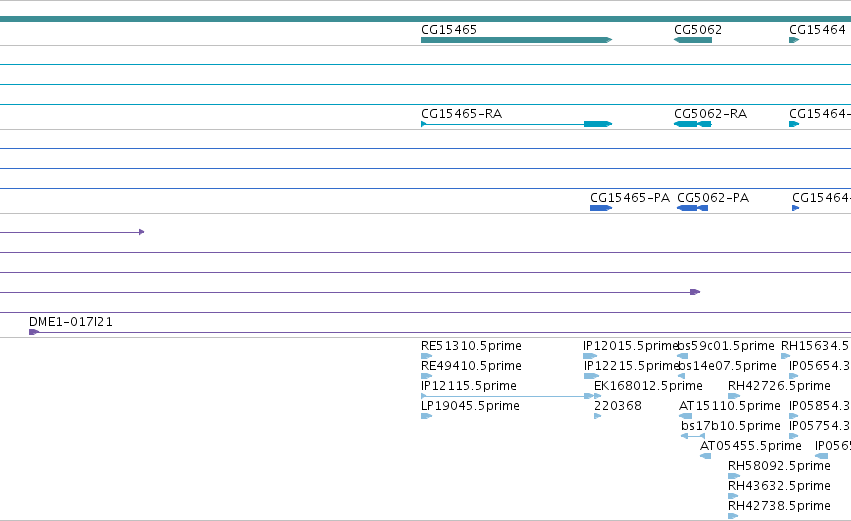Open the CG5062-RA transcript label
The image size is (851, 521).
(710, 114)
